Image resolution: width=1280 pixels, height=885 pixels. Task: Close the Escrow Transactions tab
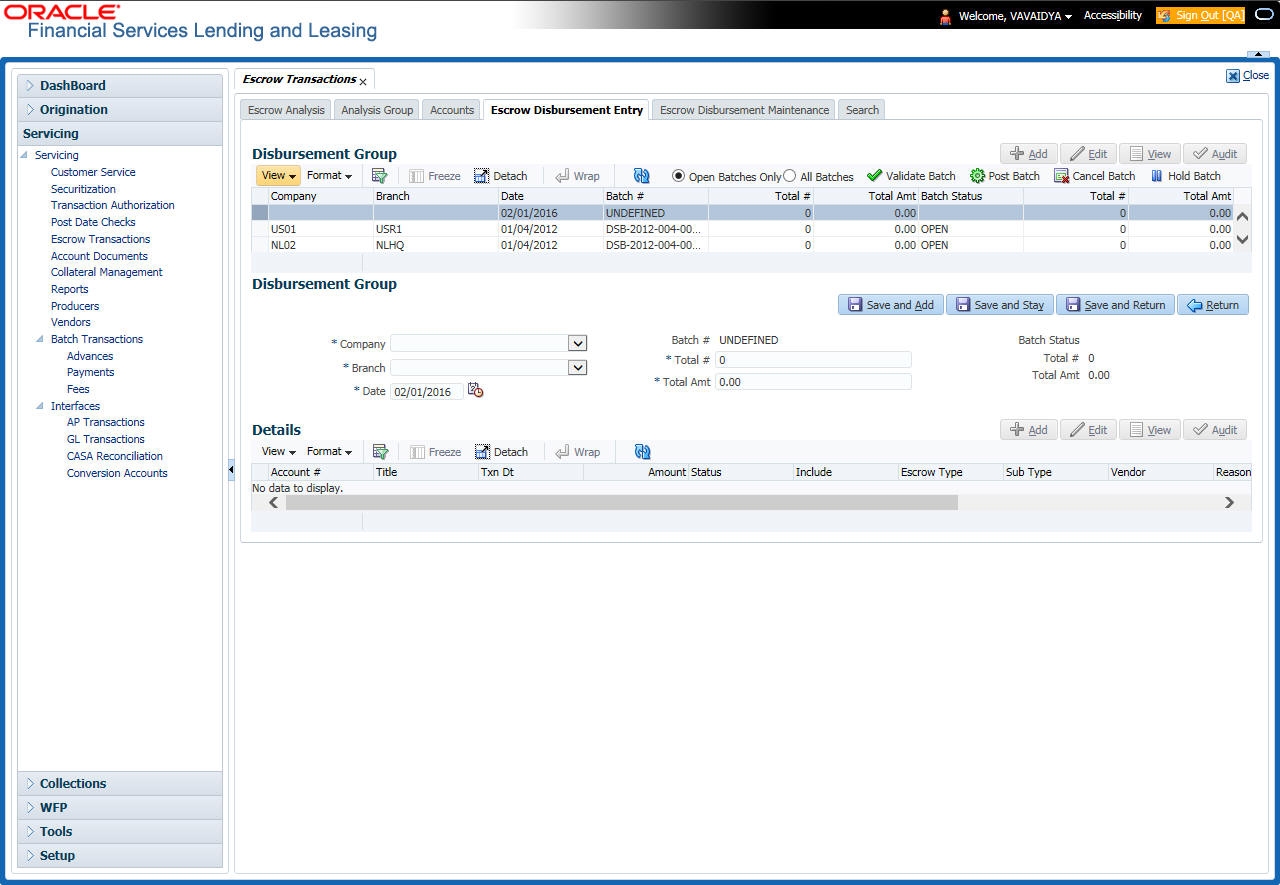pyautogui.click(x=363, y=81)
